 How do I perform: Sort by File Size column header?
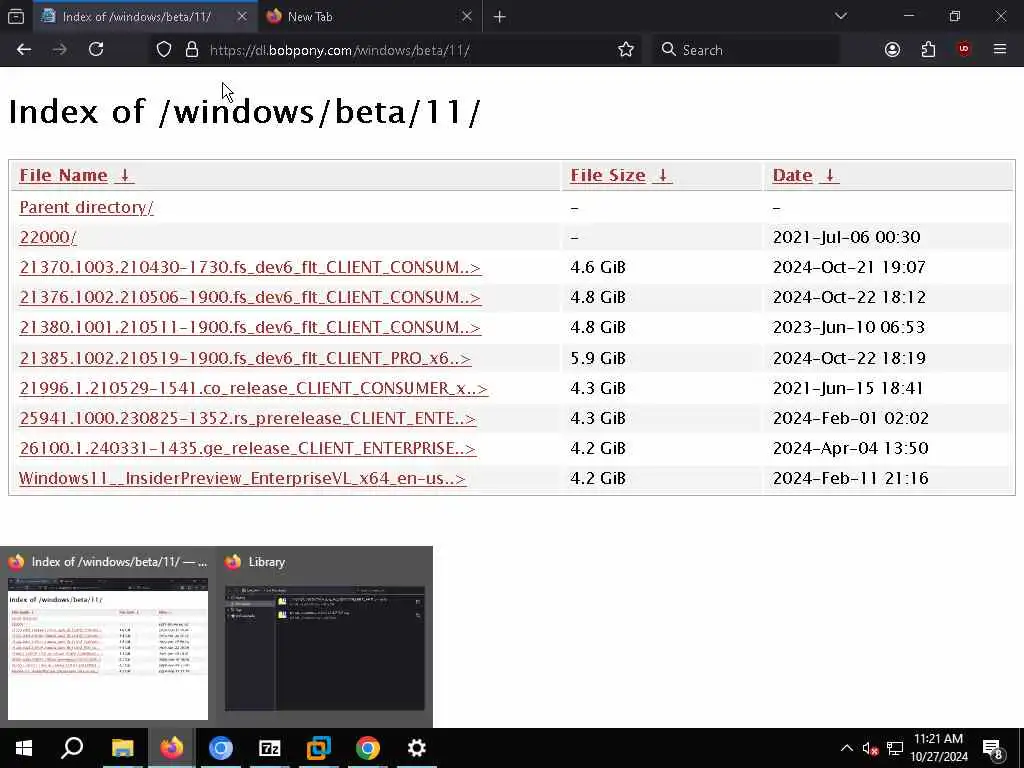[608, 175]
